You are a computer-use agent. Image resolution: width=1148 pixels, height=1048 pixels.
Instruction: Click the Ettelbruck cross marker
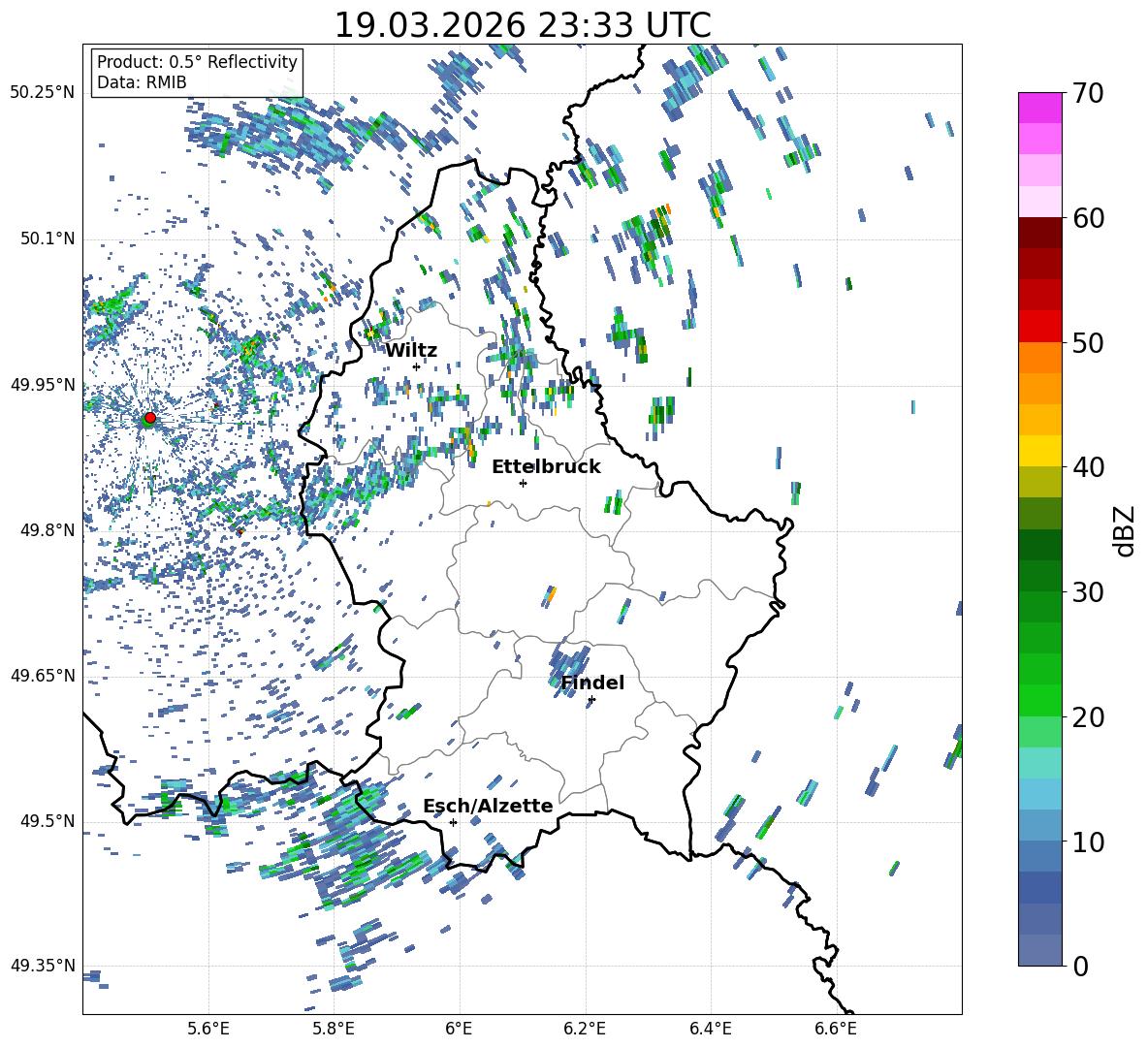523,483
